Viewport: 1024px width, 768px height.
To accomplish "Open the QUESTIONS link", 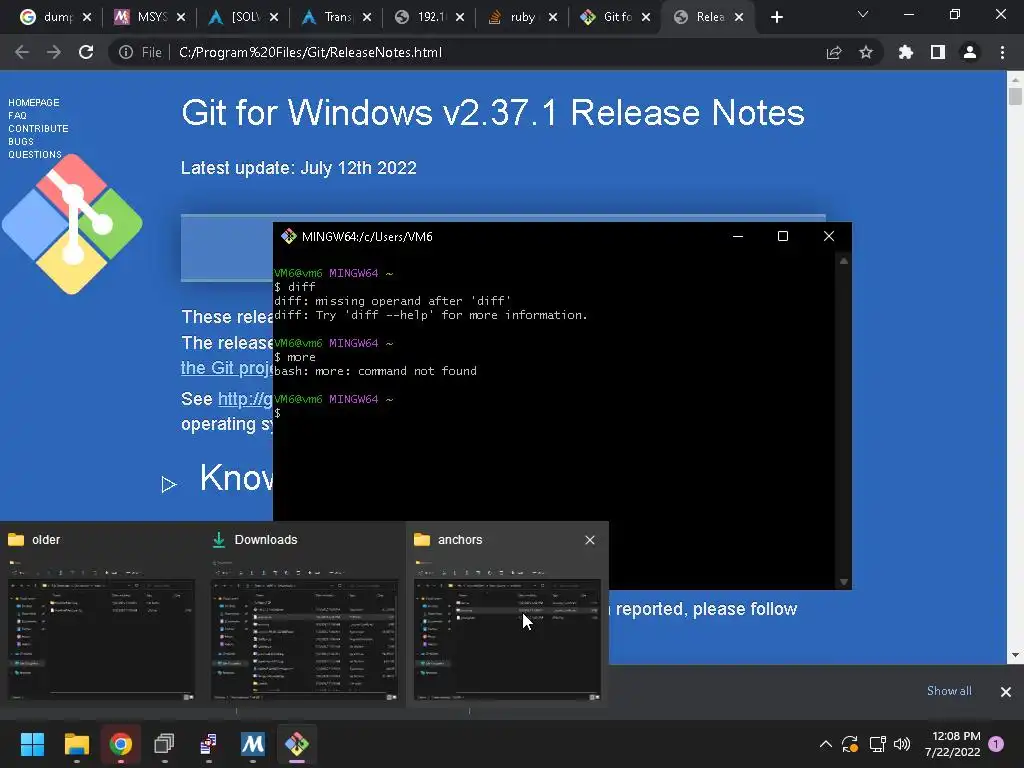I will tap(35, 155).
